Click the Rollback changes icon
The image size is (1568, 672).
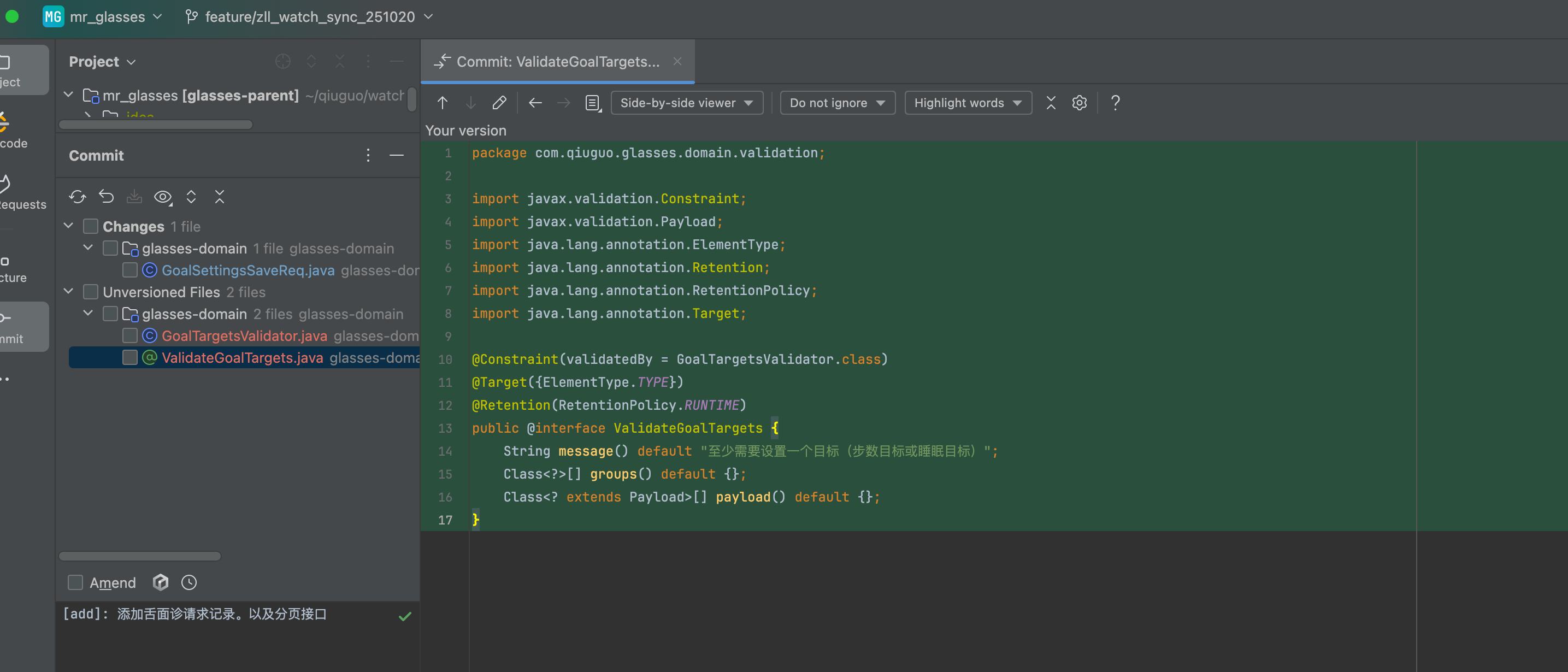click(x=106, y=197)
